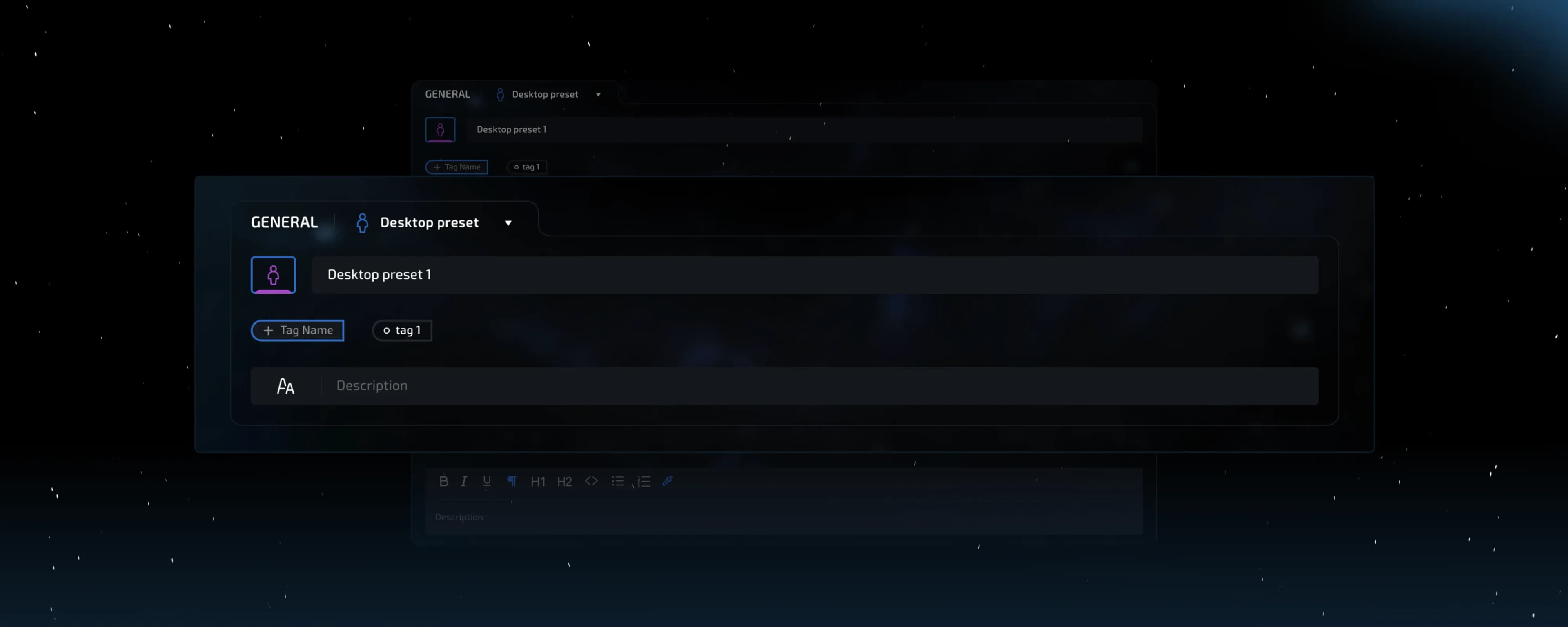The height and width of the screenshot is (627, 1568).
Task: Toggle the bulleted list
Action: click(617, 481)
